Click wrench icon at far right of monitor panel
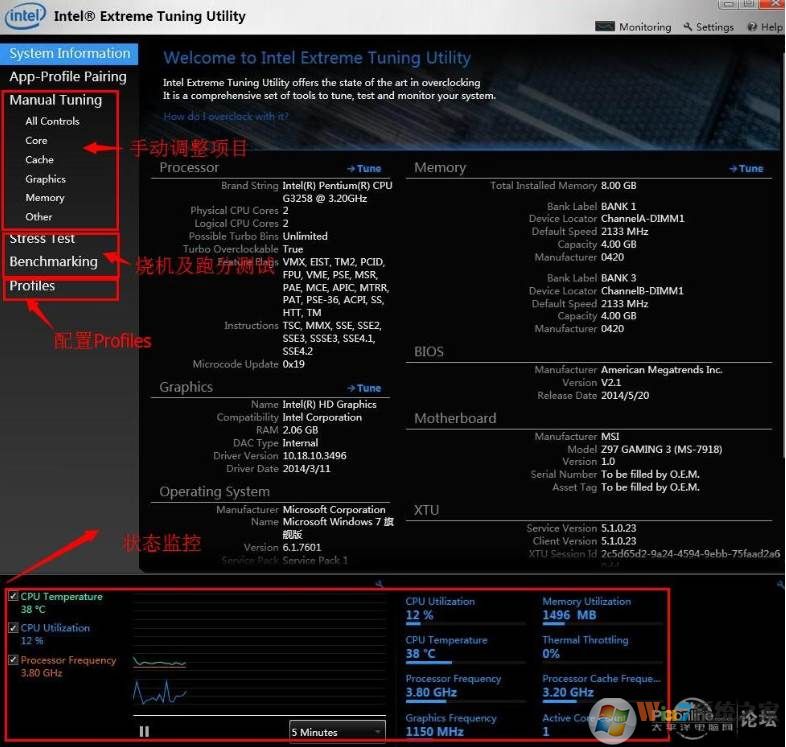786x747 pixels. (779, 584)
